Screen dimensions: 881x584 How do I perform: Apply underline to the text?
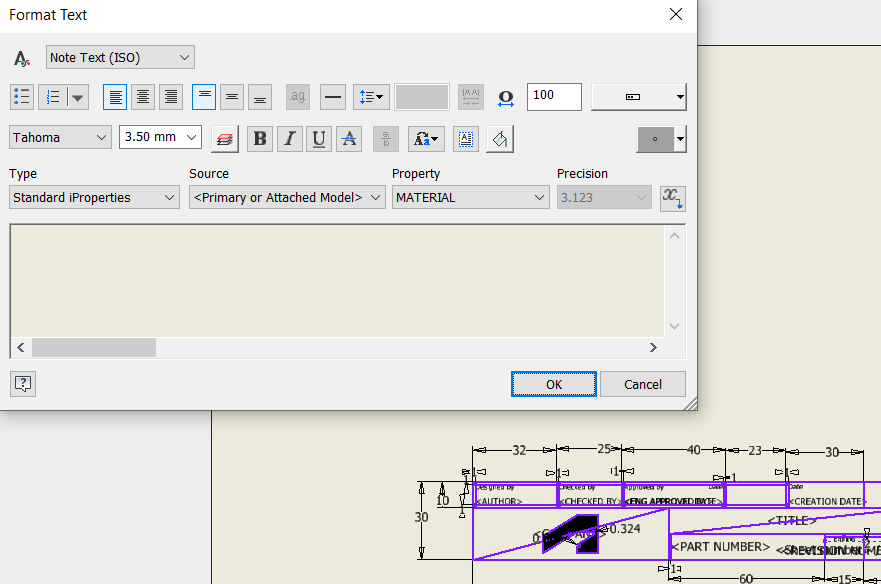(319, 138)
